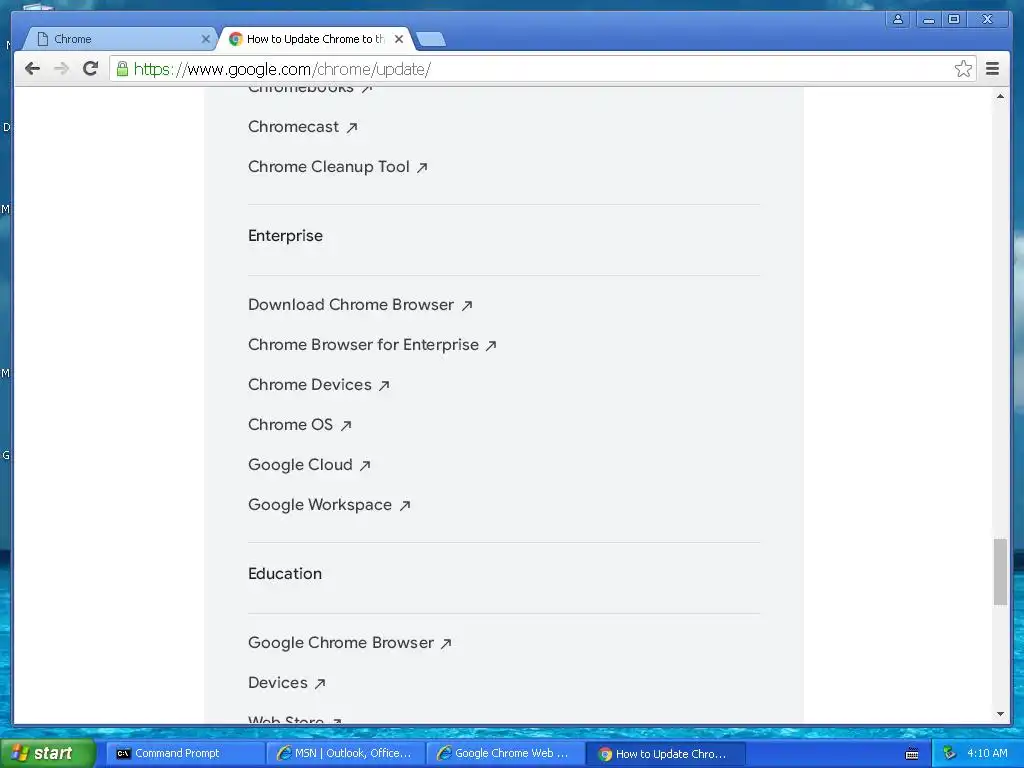The width and height of the screenshot is (1024, 768).
Task: Click the keyboard icon in taskbar
Action: pos(912,754)
